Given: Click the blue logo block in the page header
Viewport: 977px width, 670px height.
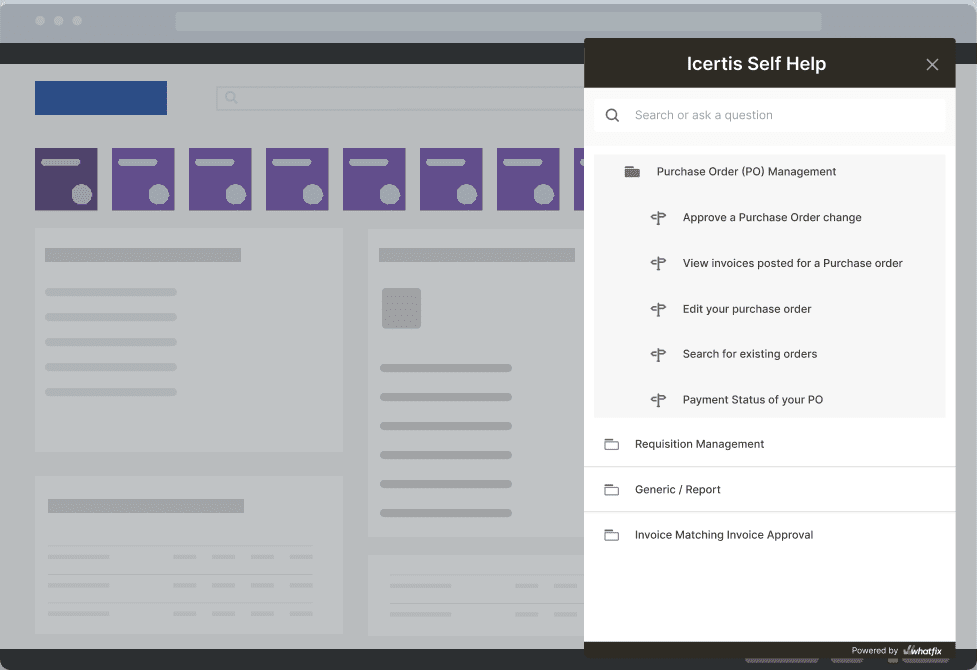Looking at the screenshot, I should pyautogui.click(x=101, y=98).
